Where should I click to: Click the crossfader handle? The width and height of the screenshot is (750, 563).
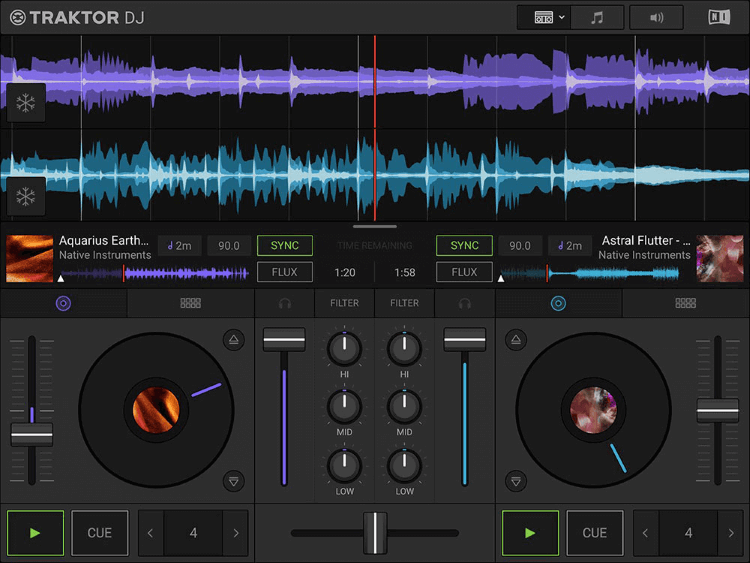375,533
